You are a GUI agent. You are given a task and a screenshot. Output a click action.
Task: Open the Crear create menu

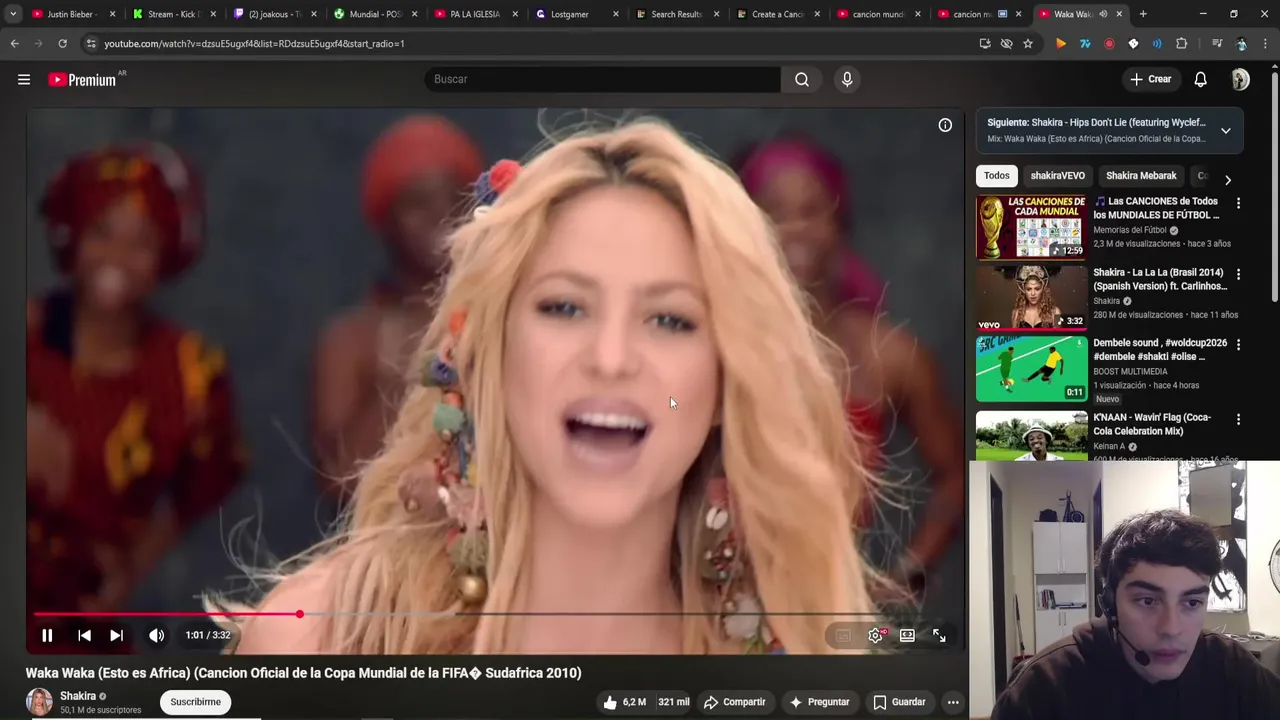[x=1150, y=79]
